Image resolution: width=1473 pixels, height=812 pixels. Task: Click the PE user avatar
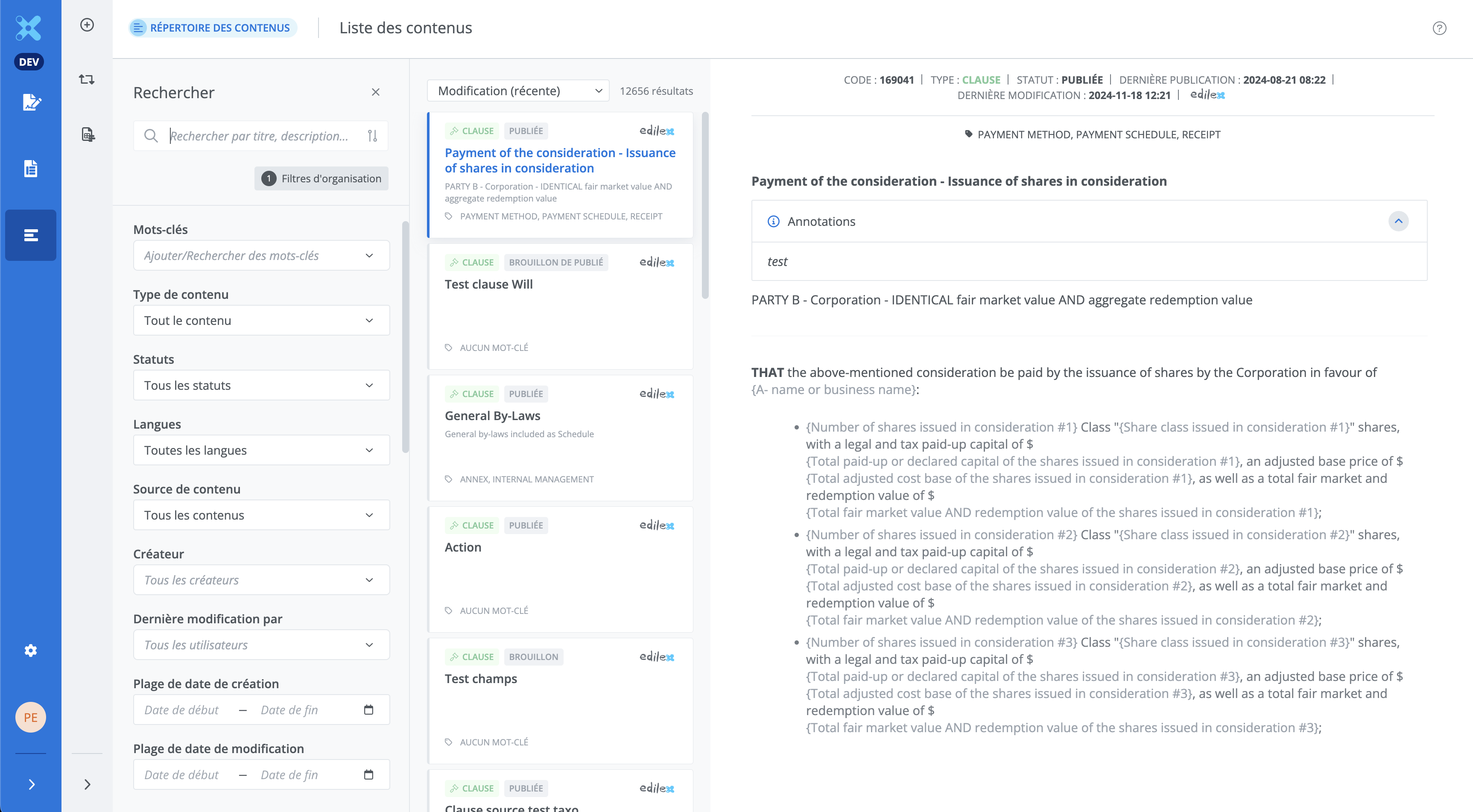(x=31, y=717)
